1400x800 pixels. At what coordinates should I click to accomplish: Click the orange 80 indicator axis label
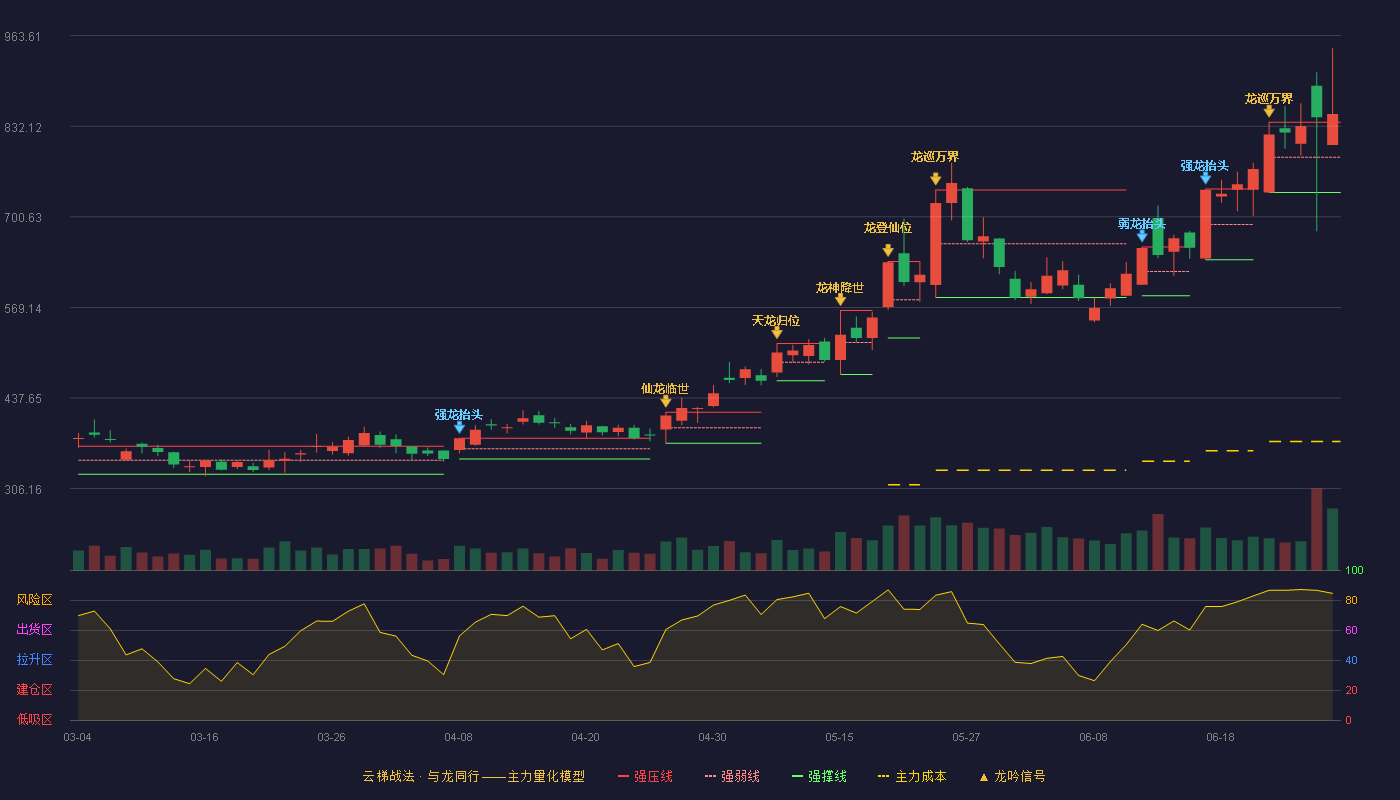click(1350, 600)
